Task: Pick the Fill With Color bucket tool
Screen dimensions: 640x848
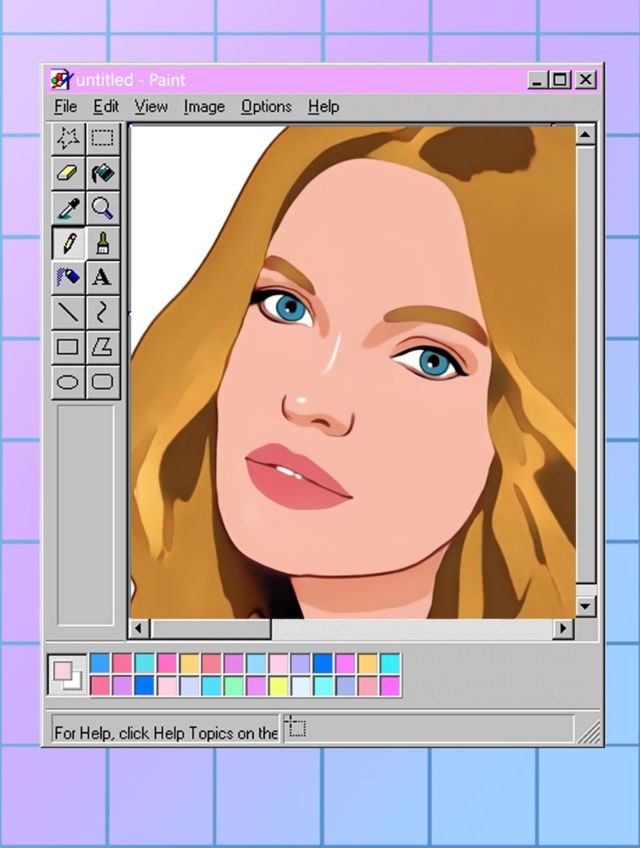Action: point(102,173)
